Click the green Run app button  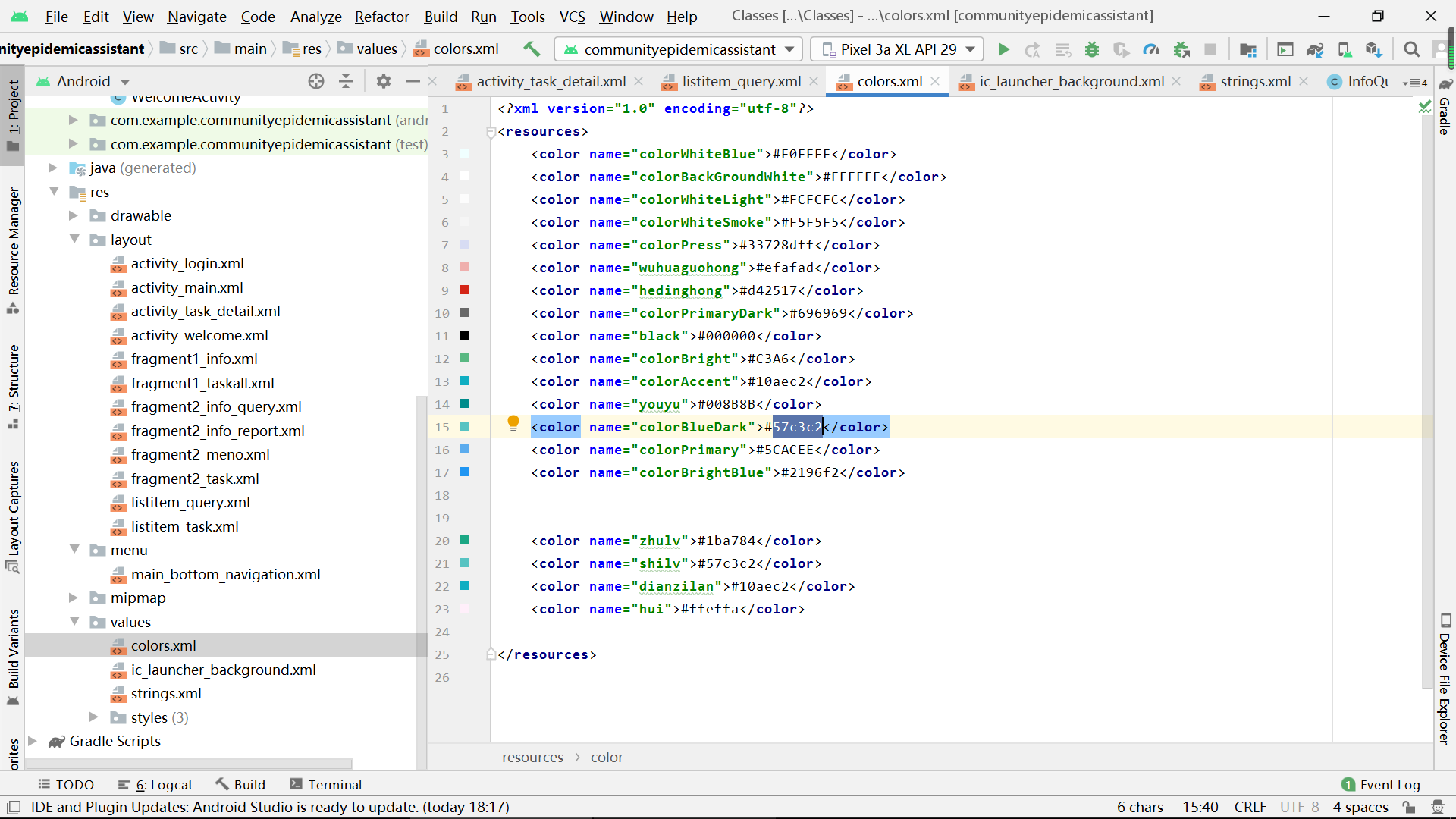[x=1003, y=49]
